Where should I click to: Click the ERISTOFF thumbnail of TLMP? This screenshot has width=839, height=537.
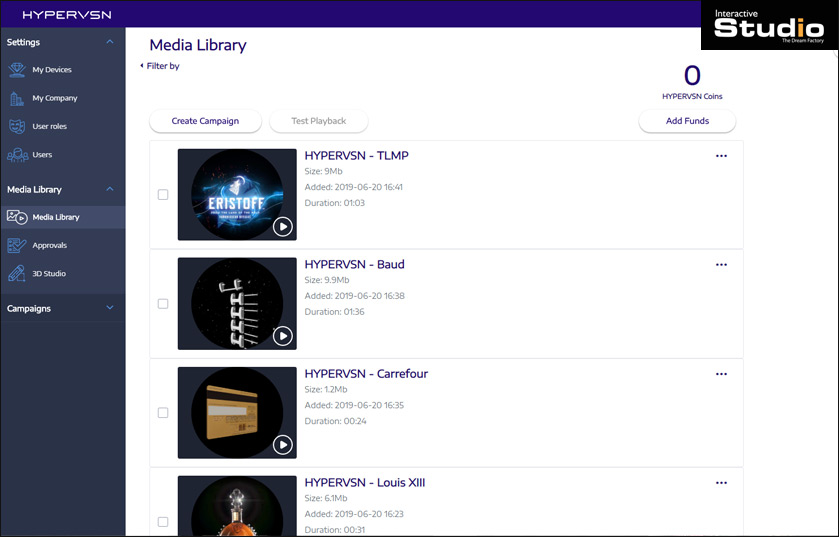[237, 195]
